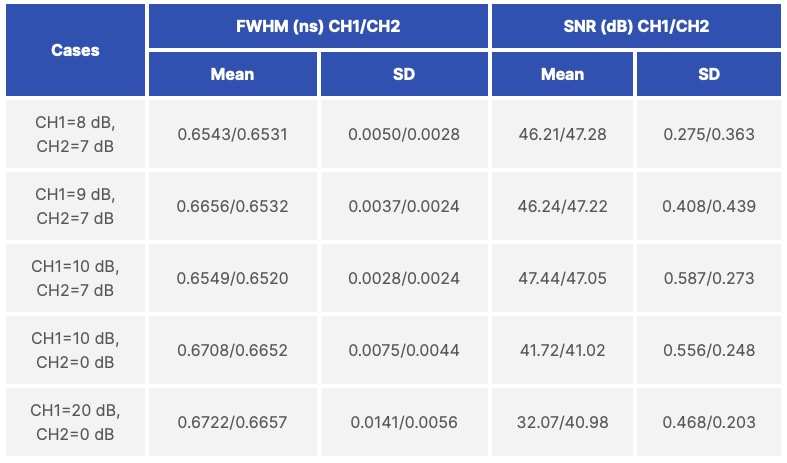Screen dimensions: 787x463
Task: Click the SD subheader under SNR
Action: [708, 74]
